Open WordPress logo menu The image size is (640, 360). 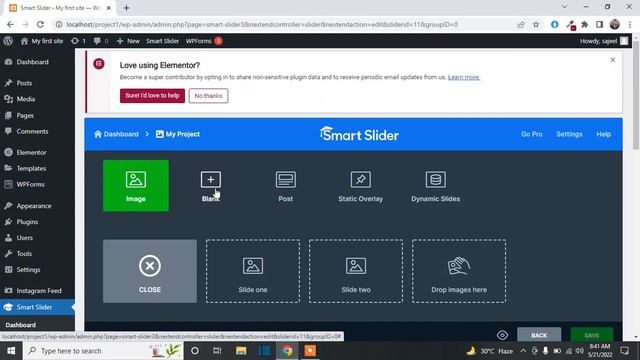[8, 41]
